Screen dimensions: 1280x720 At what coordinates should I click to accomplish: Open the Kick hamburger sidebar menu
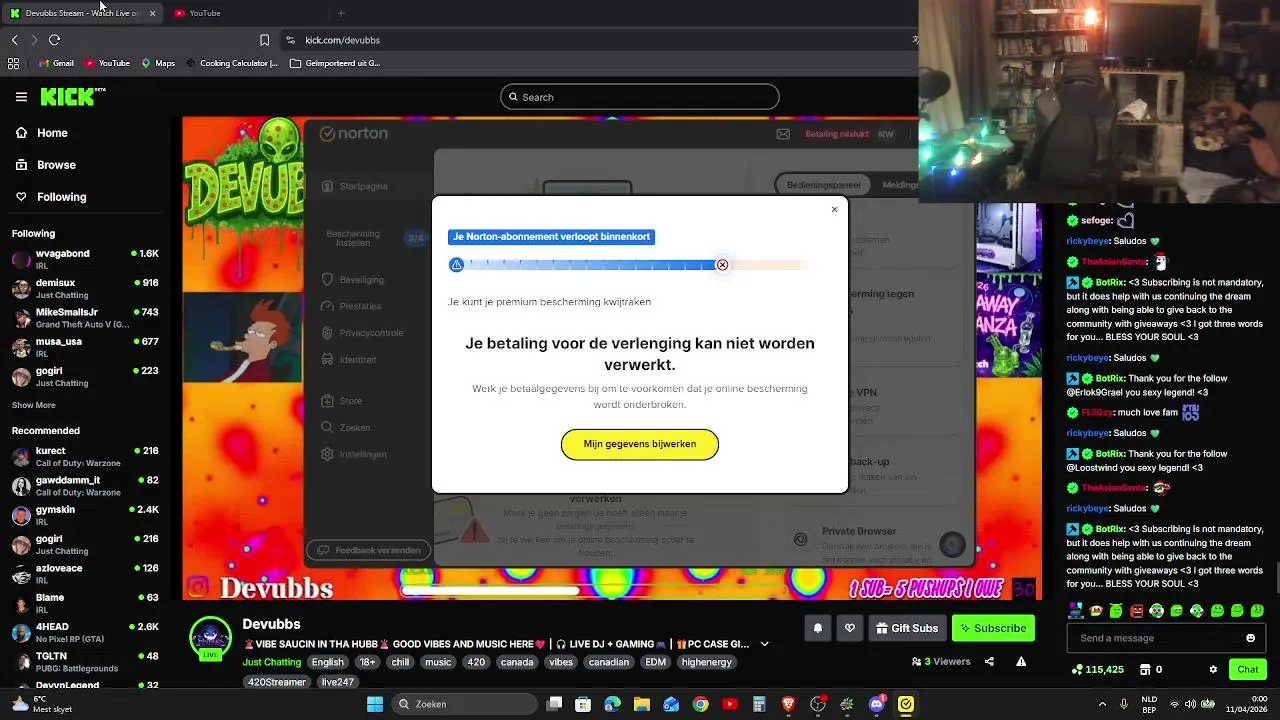coord(21,97)
